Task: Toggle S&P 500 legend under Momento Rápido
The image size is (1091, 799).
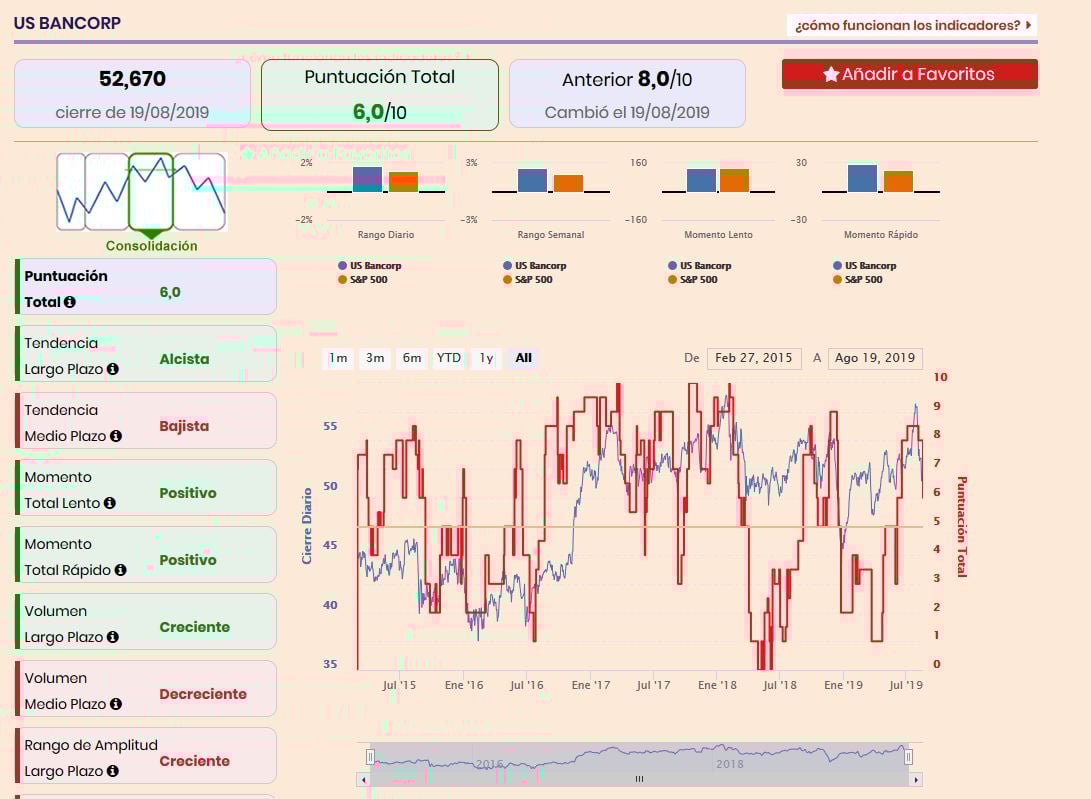Action: pos(857,279)
